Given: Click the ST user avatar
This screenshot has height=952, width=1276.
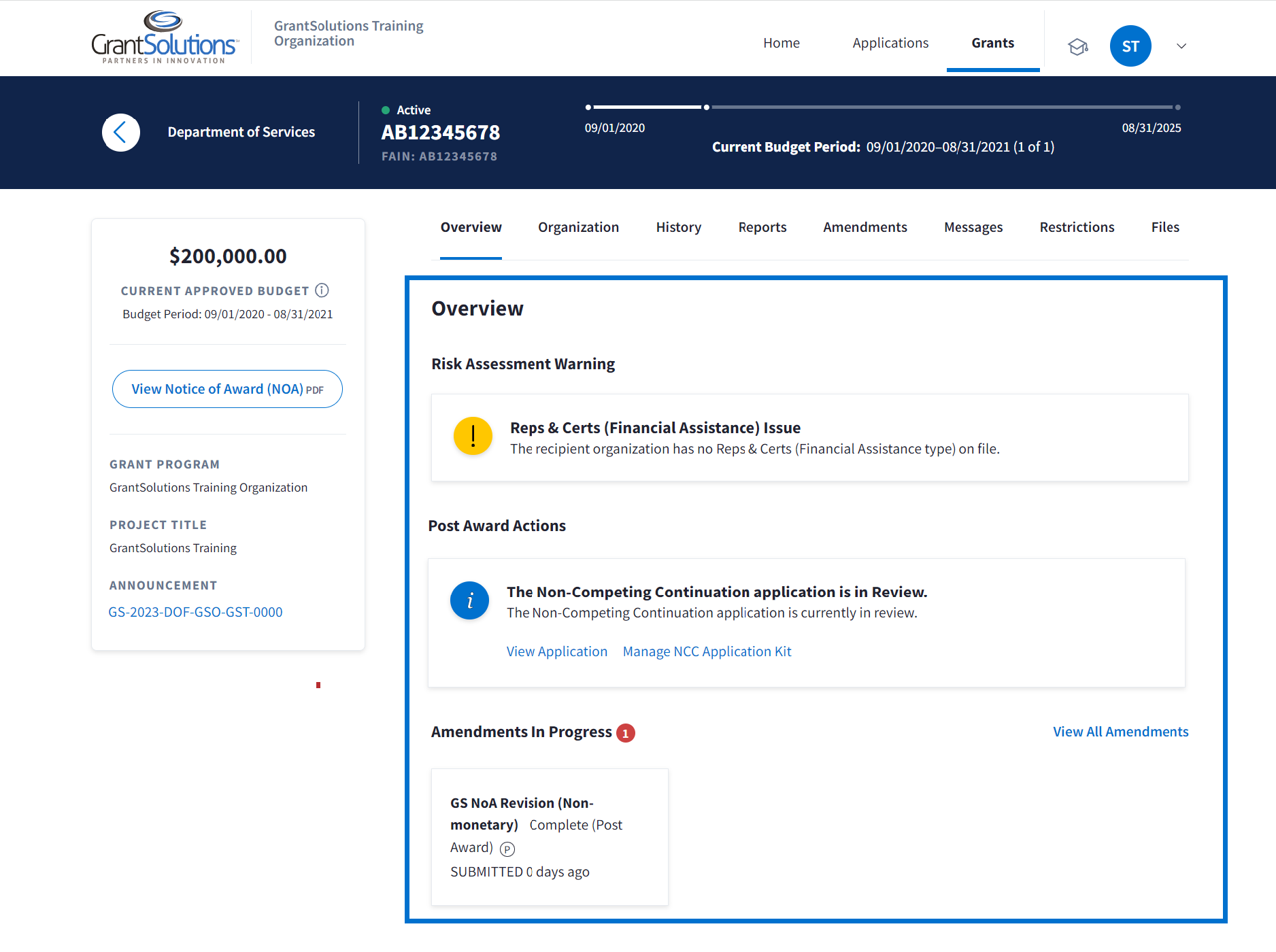Looking at the screenshot, I should (x=1130, y=46).
